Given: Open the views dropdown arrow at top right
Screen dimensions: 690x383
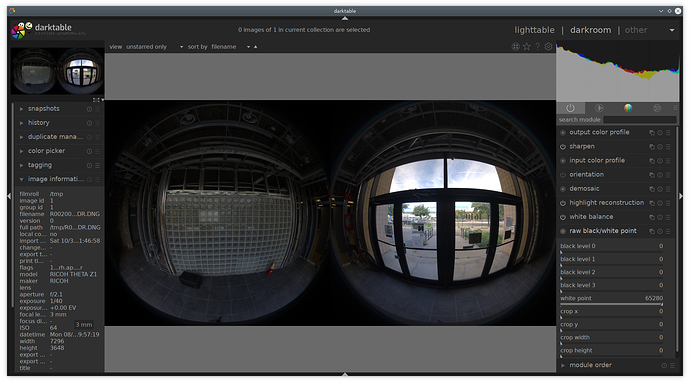Looking at the screenshot, I should click(x=672, y=30).
